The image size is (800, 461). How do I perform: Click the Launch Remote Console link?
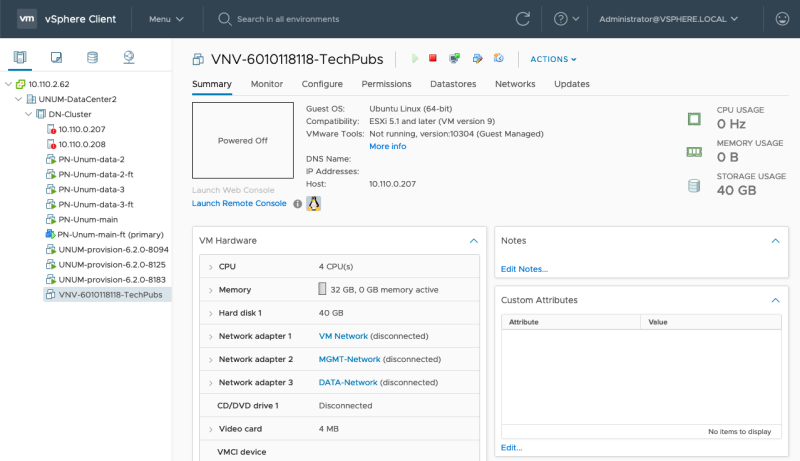239,203
